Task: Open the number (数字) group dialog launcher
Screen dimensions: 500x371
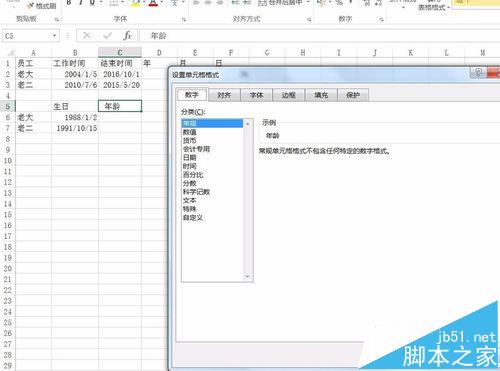Action: coord(381,20)
